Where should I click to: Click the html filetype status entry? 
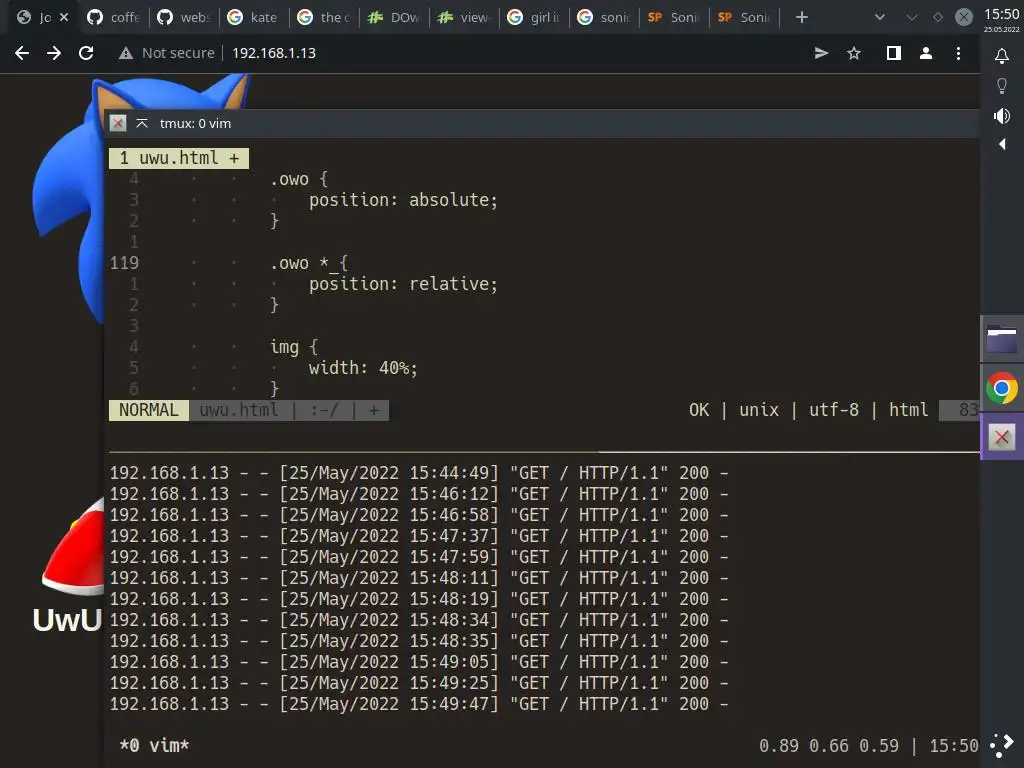[908, 410]
